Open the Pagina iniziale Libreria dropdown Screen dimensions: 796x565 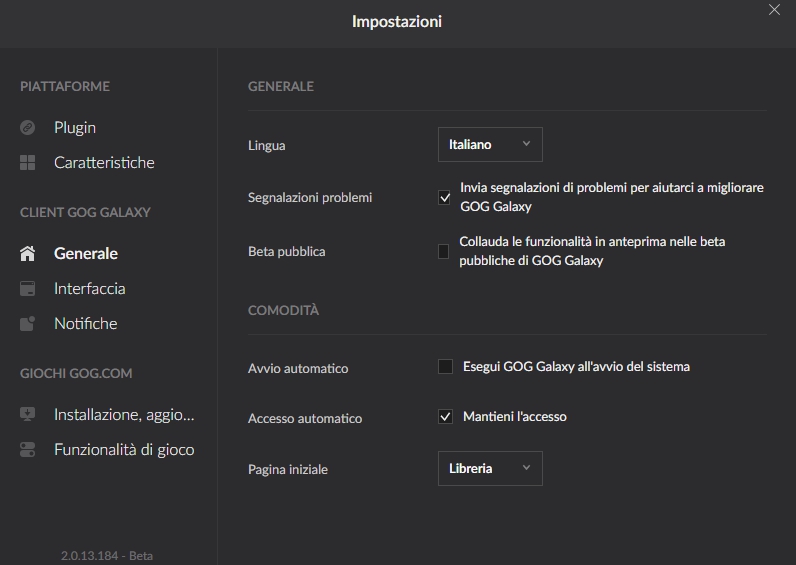[x=490, y=469]
